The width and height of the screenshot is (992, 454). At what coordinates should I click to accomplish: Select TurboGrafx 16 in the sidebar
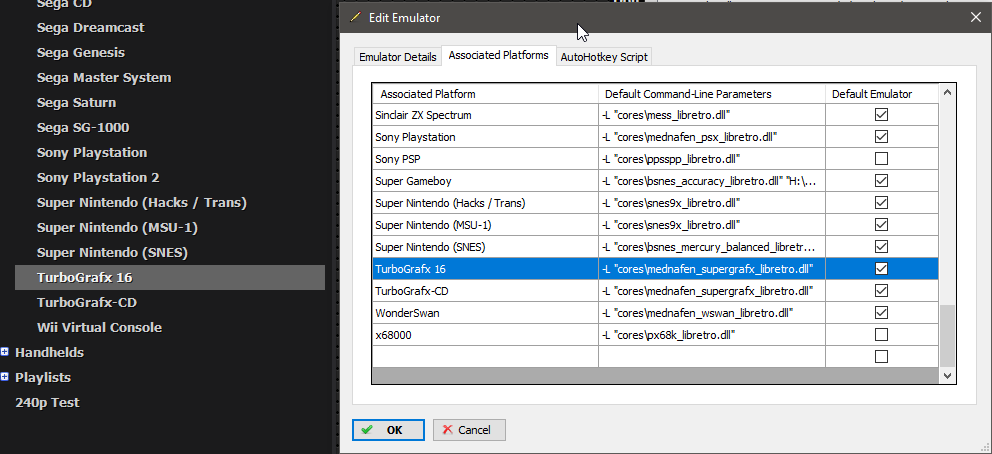(x=170, y=278)
